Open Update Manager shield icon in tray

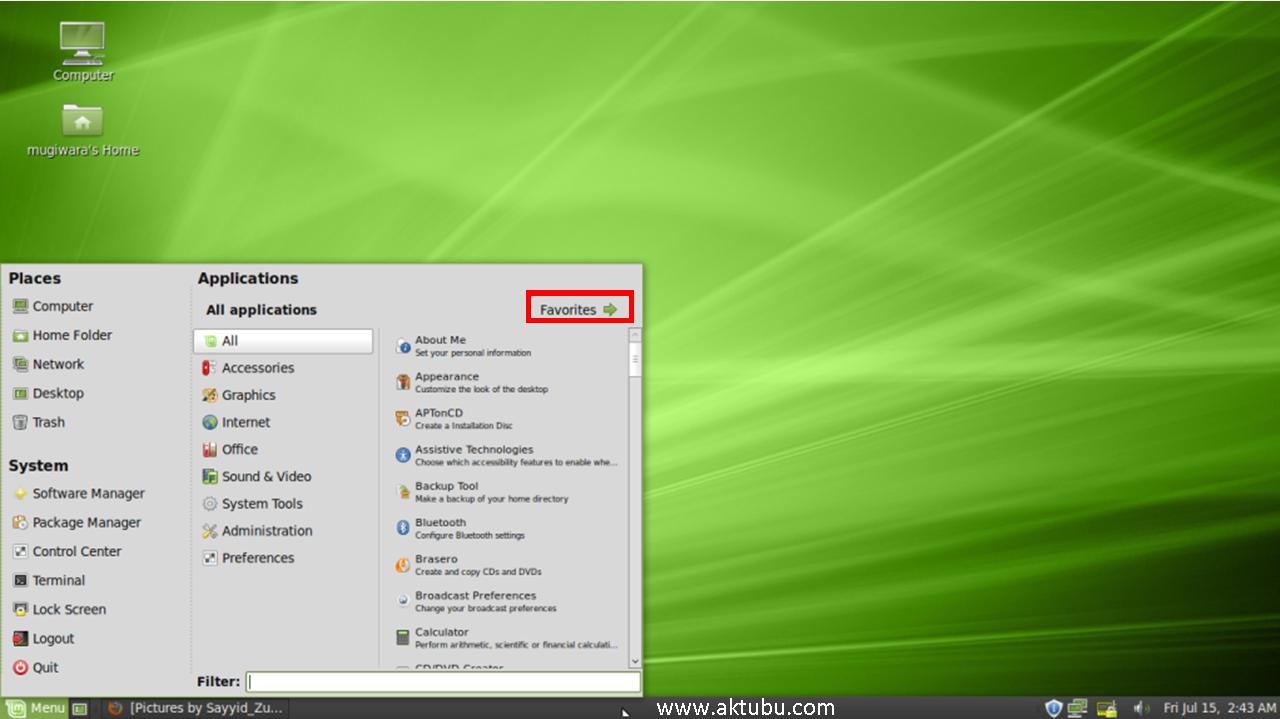click(x=1053, y=707)
